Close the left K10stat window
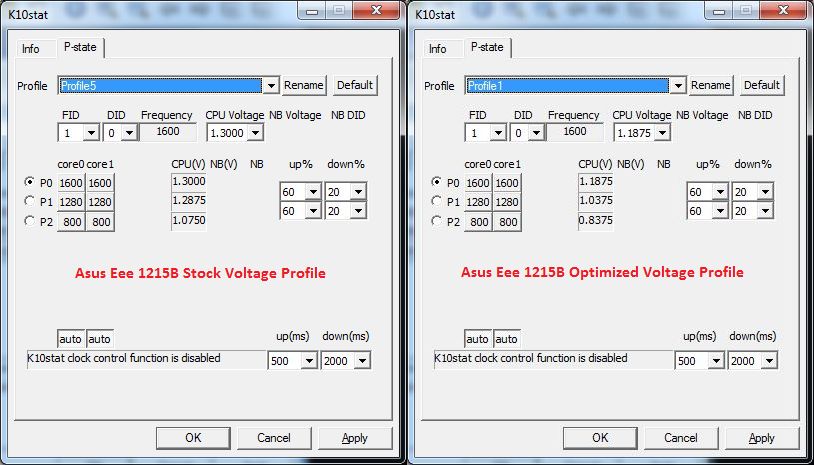Image resolution: width=814 pixels, height=465 pixels. tap(377, 9)
